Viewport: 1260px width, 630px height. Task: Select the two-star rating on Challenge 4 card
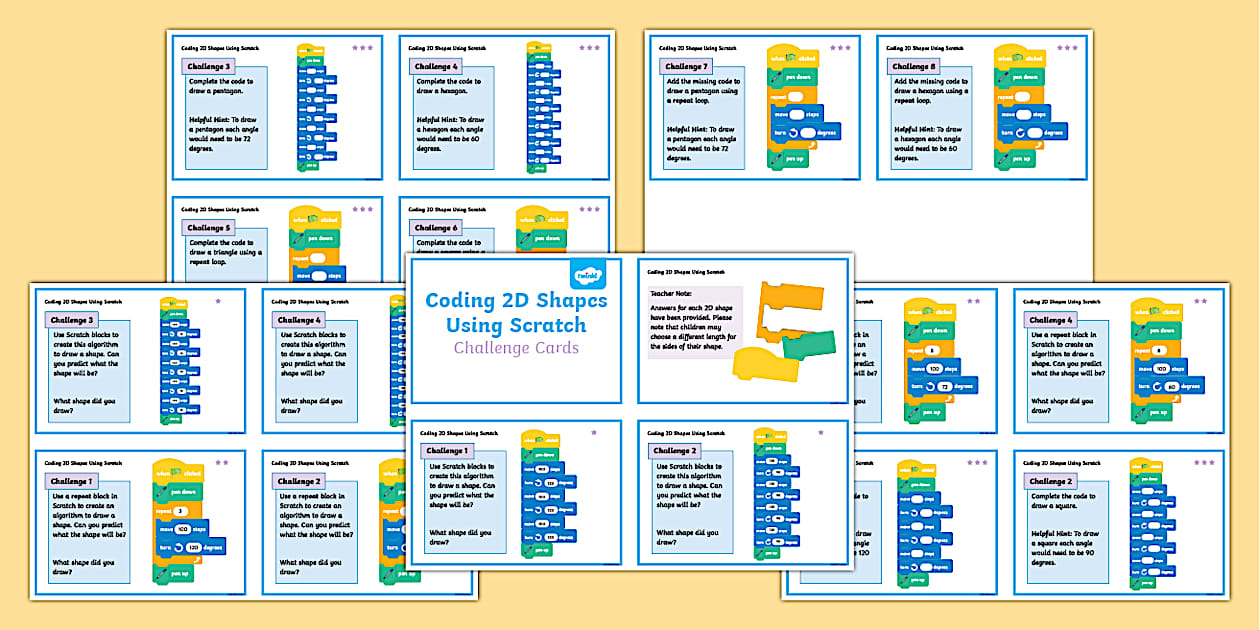(1200, 301)
